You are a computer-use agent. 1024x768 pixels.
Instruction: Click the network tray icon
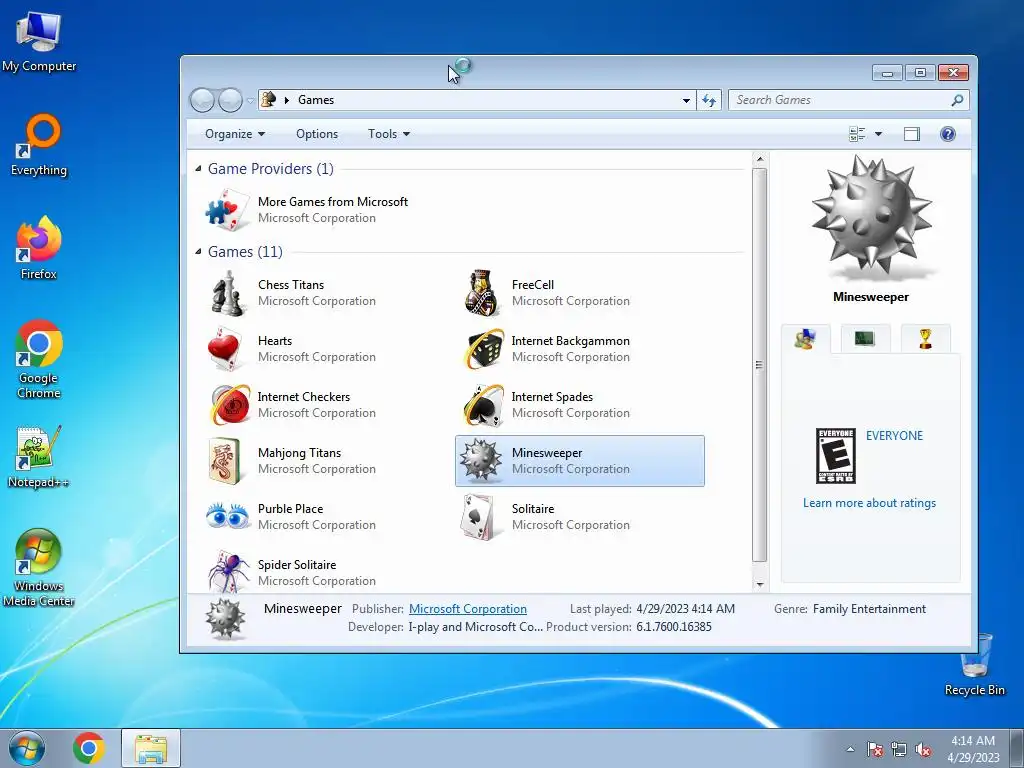pyautogui.click(x=899, y=749)
